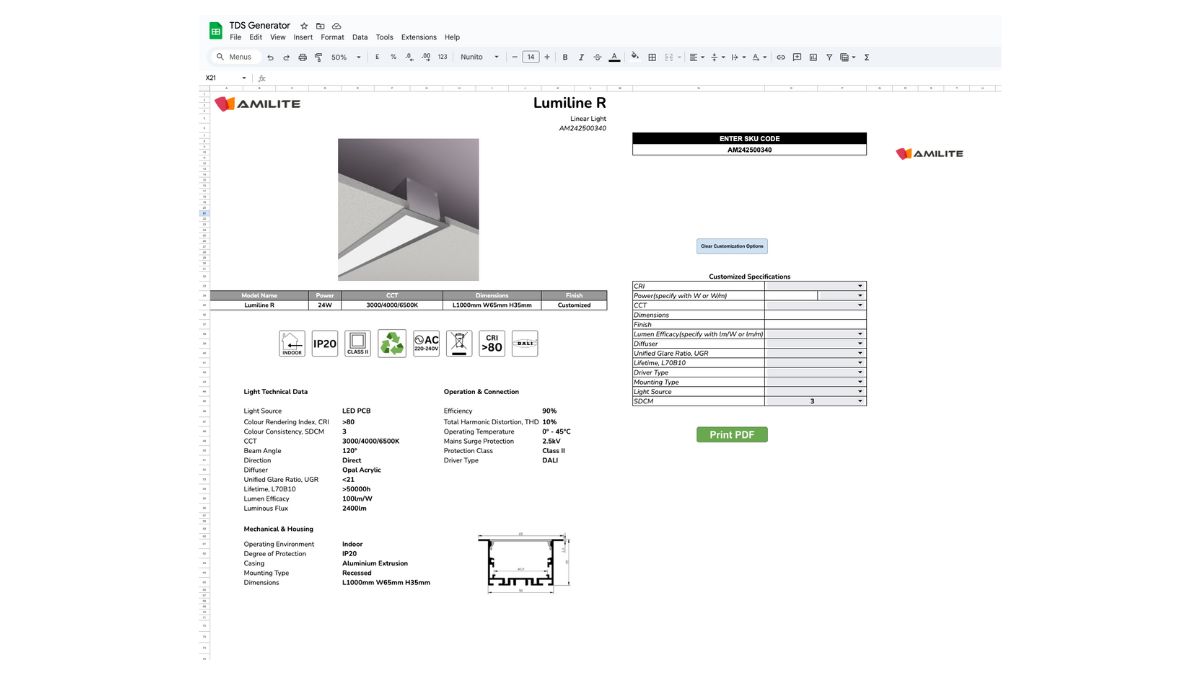
Task: Toggle bold formatting
Action: click(x=565, y=57)
